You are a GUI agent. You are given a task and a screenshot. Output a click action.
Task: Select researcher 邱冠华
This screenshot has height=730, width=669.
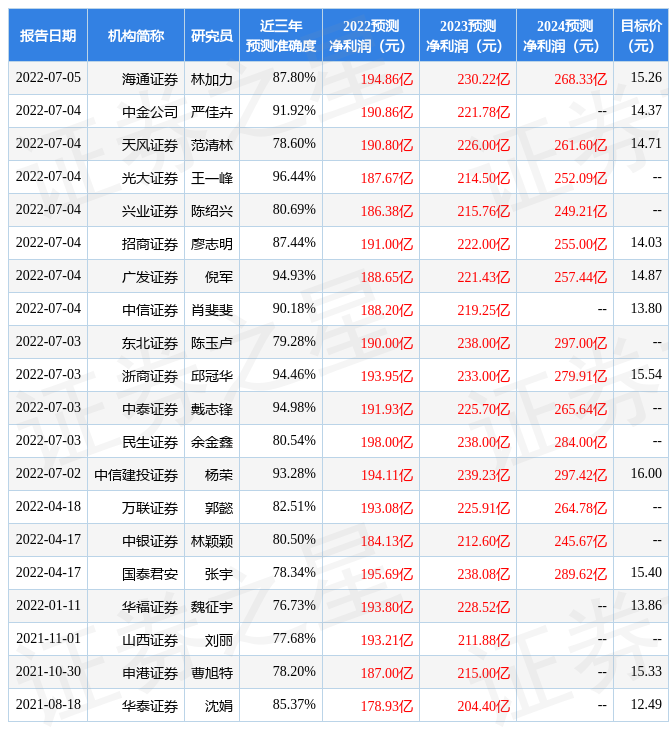212,376
